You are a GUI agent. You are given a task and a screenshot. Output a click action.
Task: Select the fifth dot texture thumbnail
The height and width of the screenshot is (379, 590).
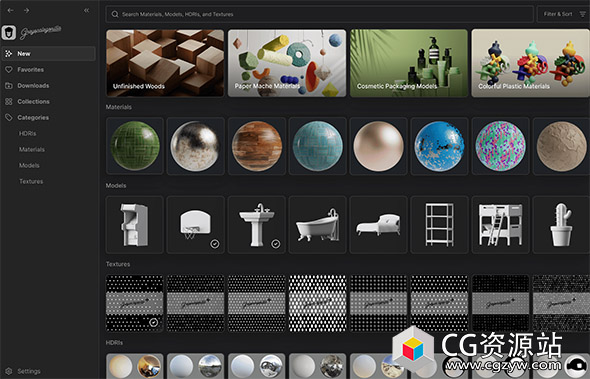[x=379, y=303]
